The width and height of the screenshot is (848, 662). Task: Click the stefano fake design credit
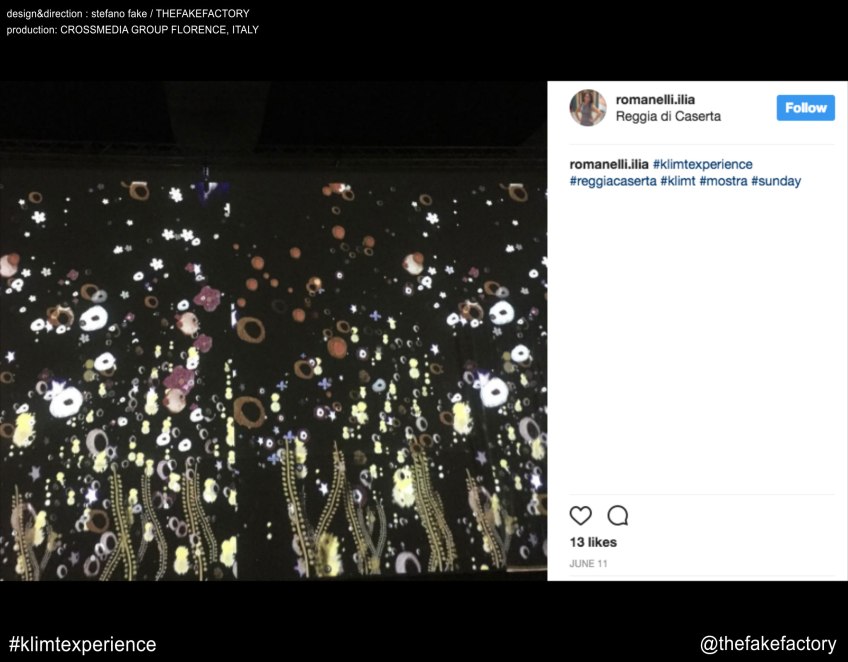click(119, 14)
